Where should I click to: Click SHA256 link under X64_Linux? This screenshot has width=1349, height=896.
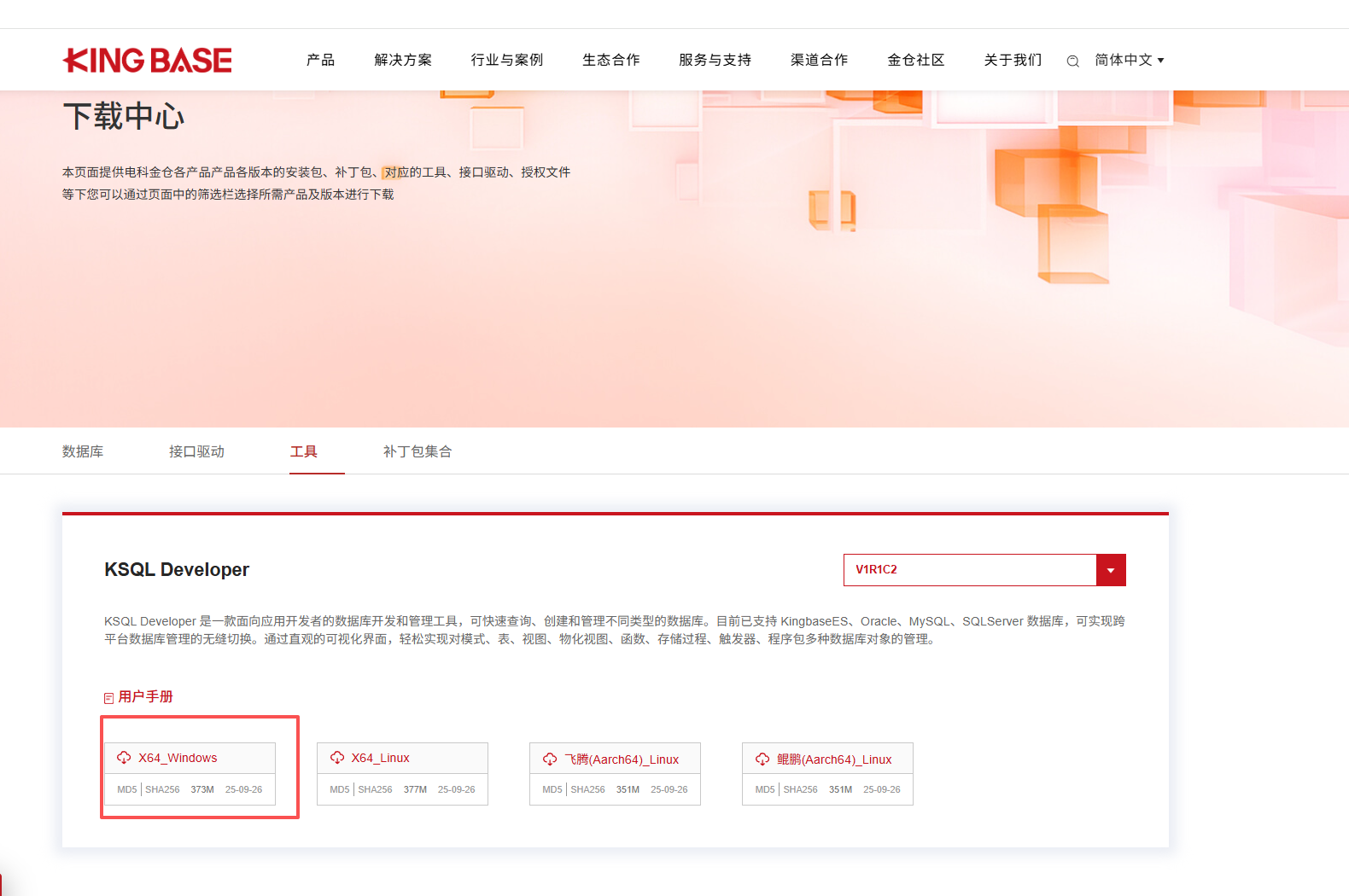[x=375, y=789]
